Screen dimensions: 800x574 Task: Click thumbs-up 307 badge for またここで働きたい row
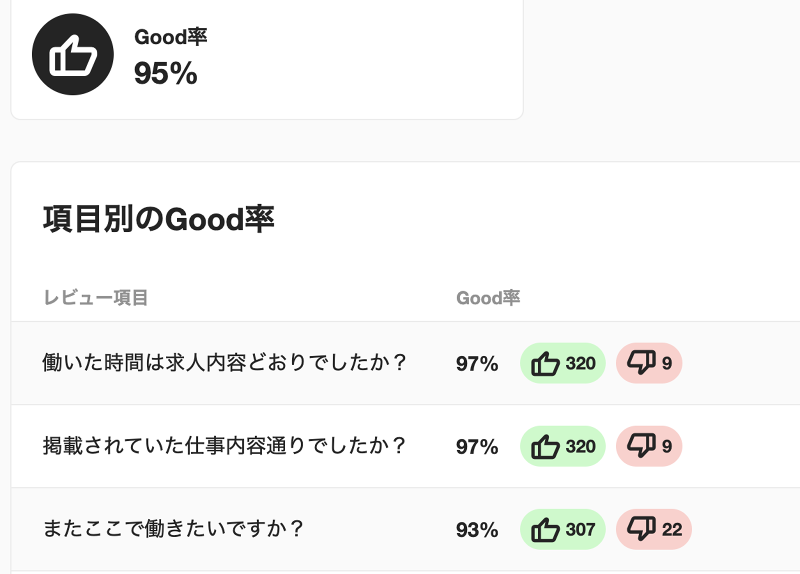coord(562,529)
